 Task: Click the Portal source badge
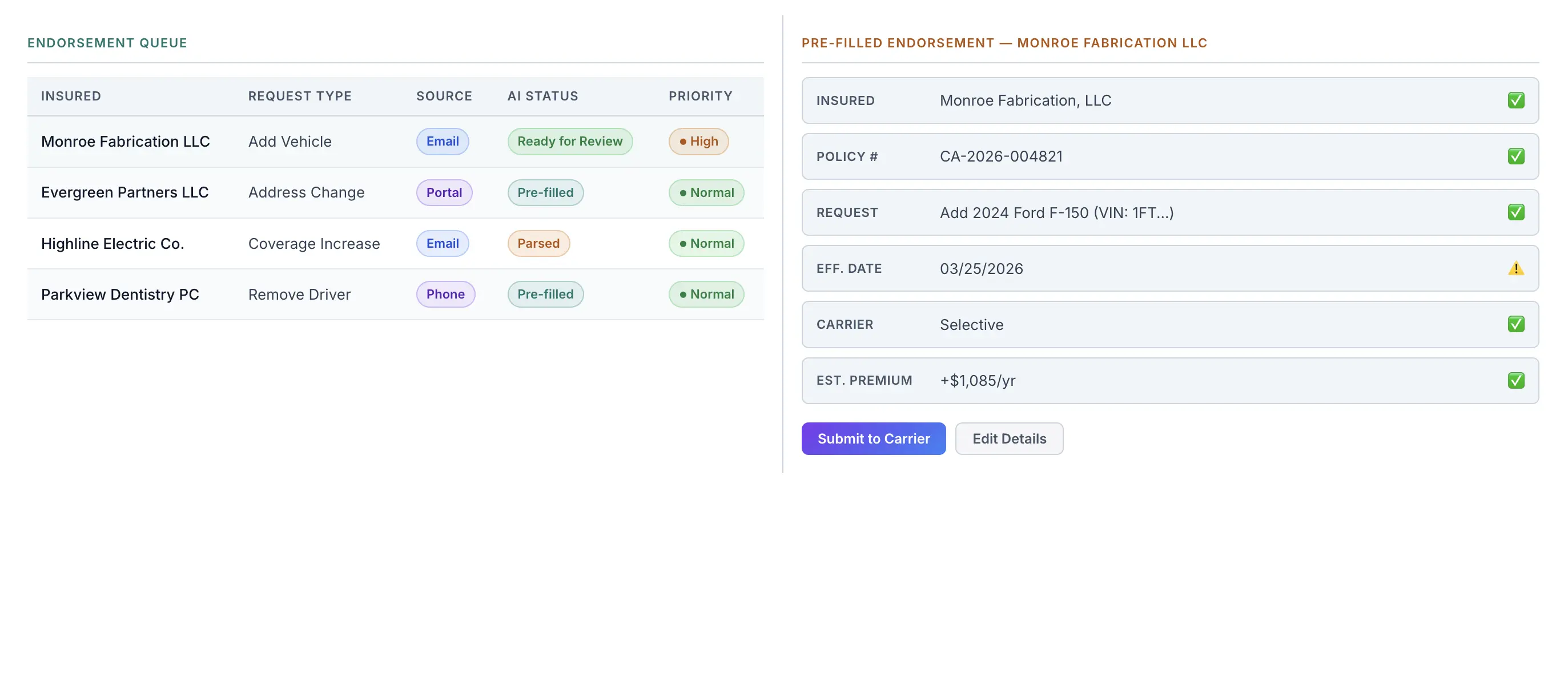444,192
